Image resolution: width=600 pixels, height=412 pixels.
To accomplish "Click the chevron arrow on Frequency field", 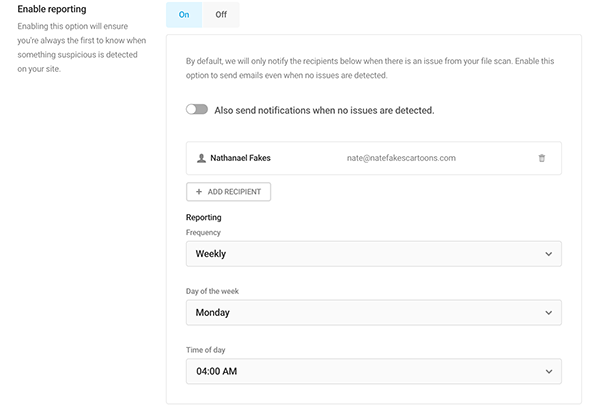I will tap(547, 254).
